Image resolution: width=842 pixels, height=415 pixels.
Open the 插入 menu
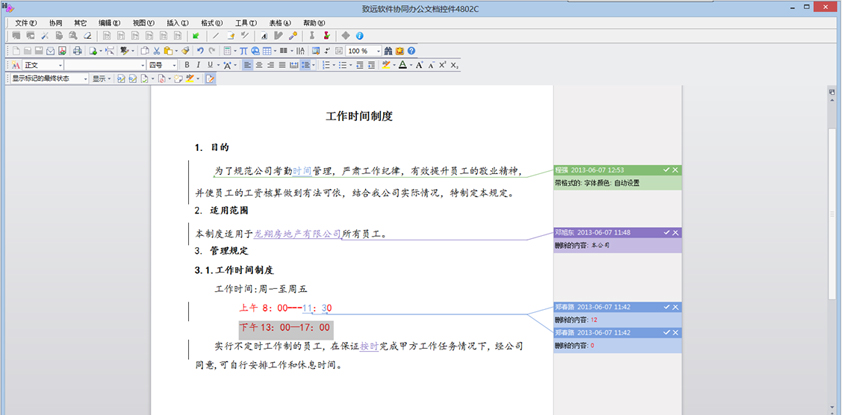pyautogui.click(x=177, y=23)
